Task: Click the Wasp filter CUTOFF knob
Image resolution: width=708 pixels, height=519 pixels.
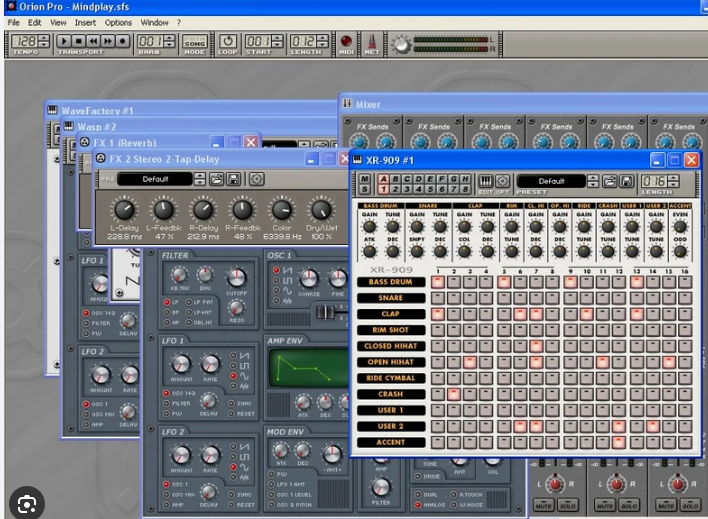Action: pos(237,278)
